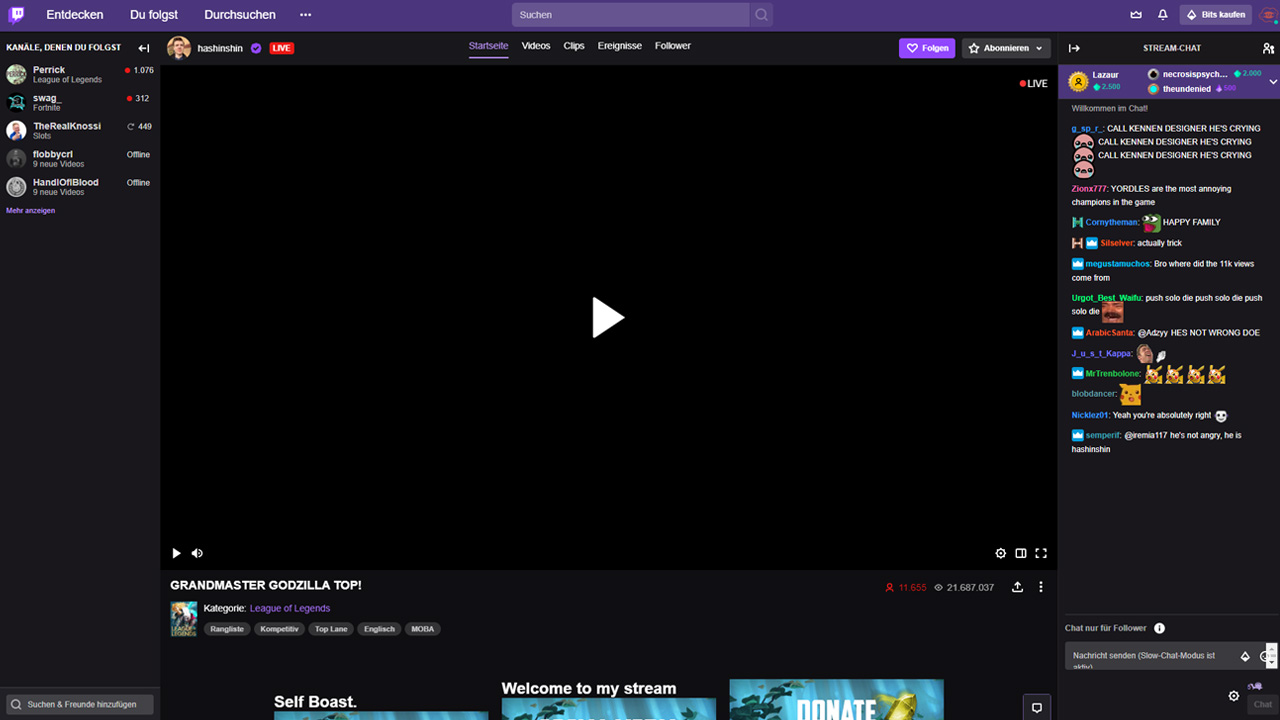Open the chat viewer list icon
Image resolution: width=1280 pixels, height=720 pixels.
tap(1268, 48)
